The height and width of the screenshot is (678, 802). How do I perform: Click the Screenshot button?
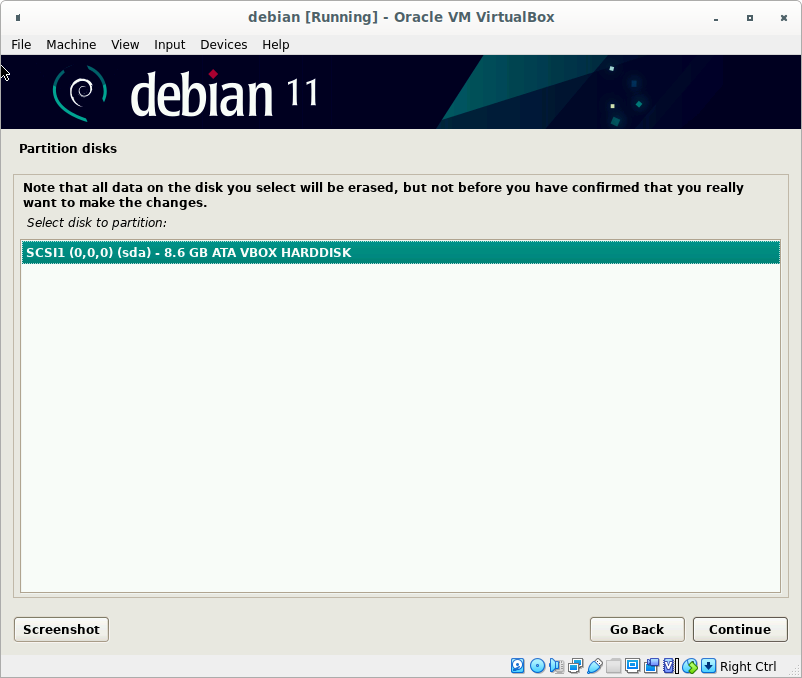(x=61, y=629)
